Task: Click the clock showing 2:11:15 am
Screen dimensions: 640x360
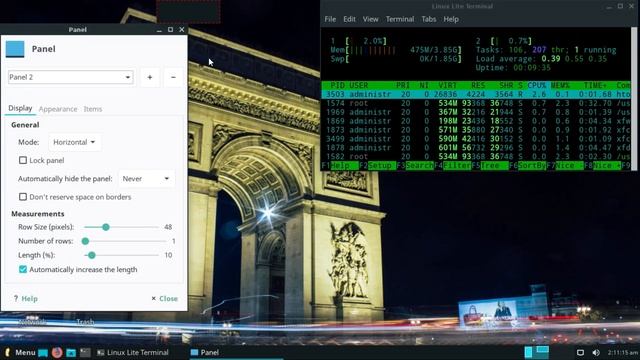Action: tap(622, 352)
